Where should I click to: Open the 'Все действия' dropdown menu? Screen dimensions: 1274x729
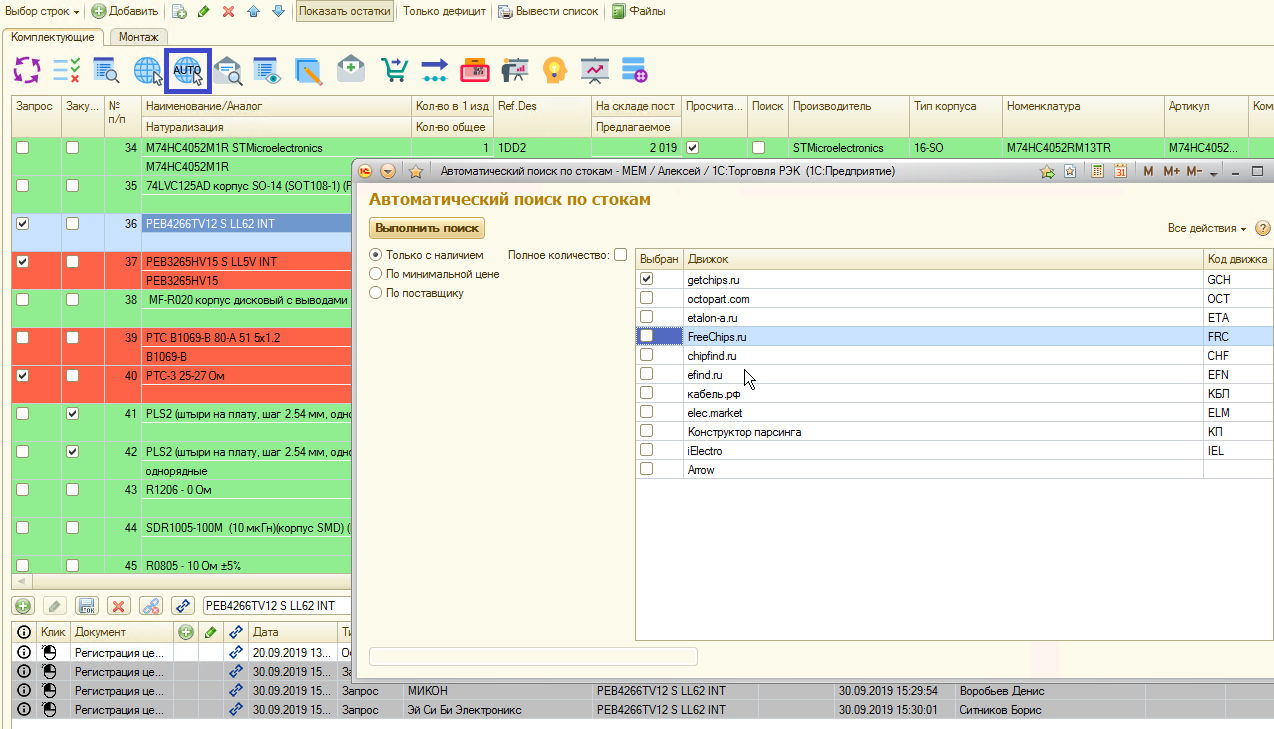(1206, 228)
